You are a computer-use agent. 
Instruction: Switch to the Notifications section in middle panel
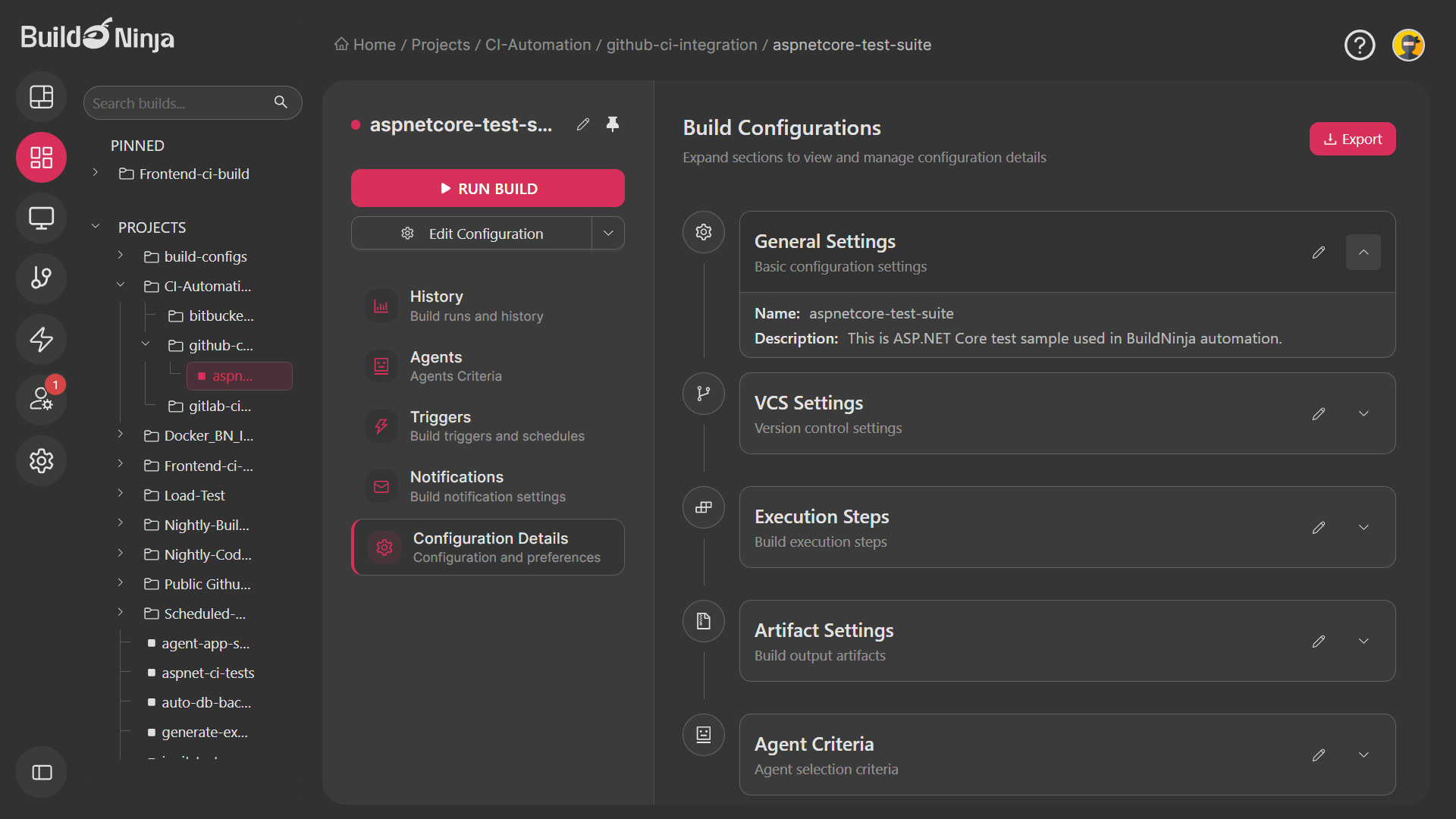488,486
